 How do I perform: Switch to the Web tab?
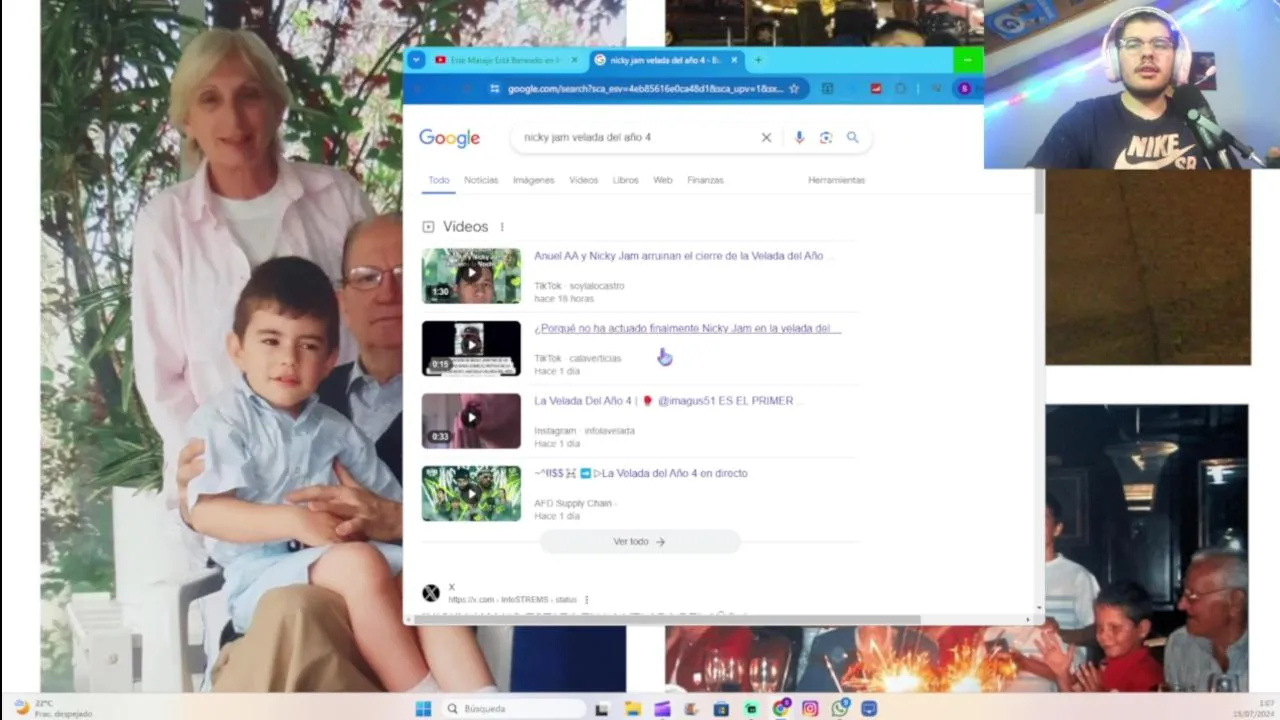pyautogui.click(x=663, y=180)
